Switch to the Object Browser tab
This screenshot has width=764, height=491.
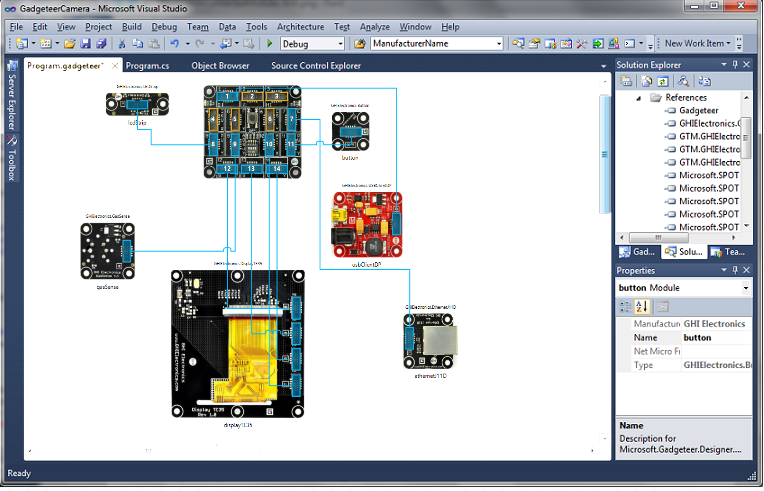[220, 65]
